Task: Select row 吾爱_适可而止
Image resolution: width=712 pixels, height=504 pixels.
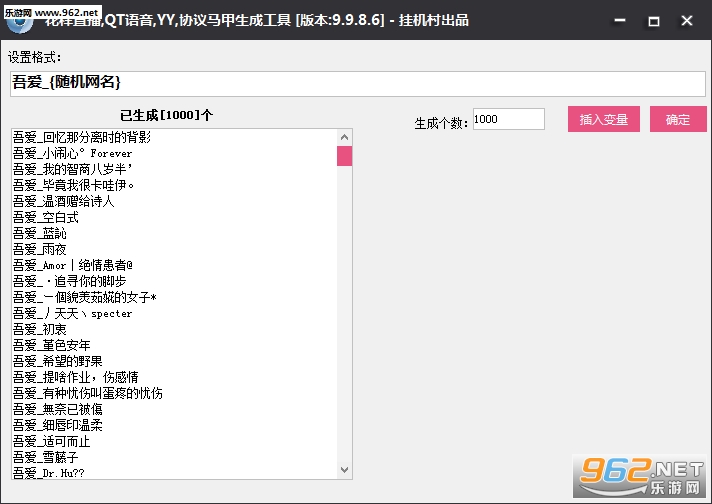Action: pos(174,441)
